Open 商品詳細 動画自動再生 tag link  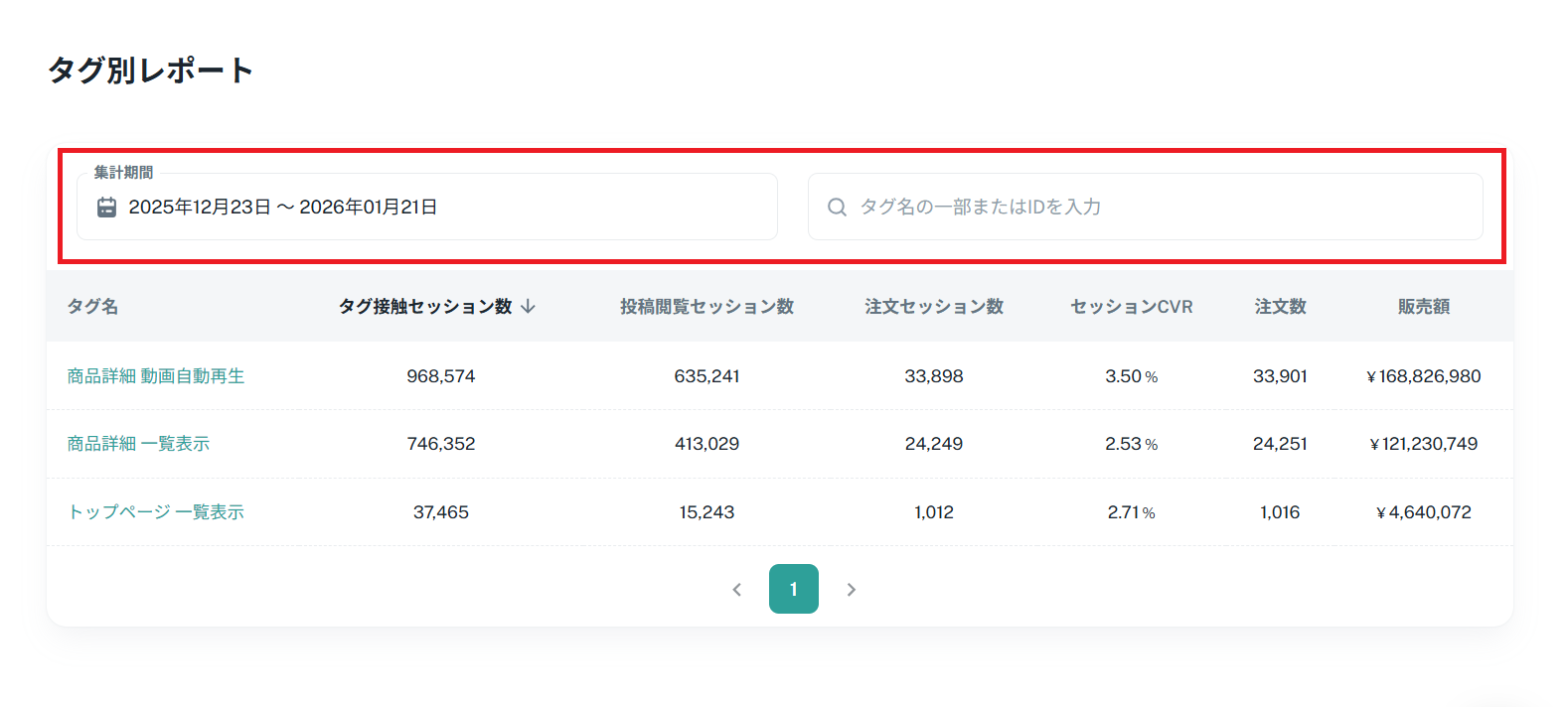(156, 376)
